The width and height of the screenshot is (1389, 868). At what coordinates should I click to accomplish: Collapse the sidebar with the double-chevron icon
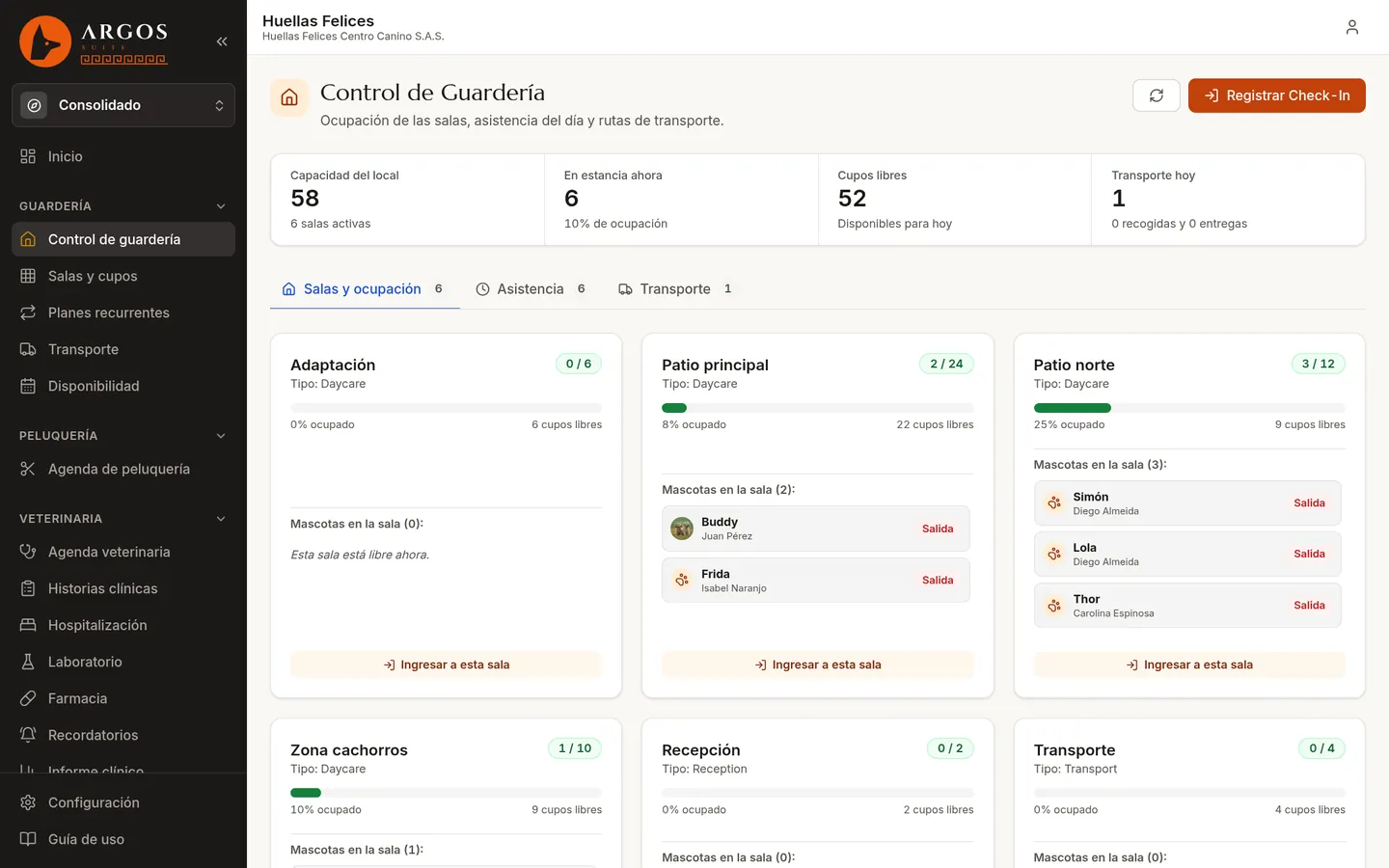(222, 41)
